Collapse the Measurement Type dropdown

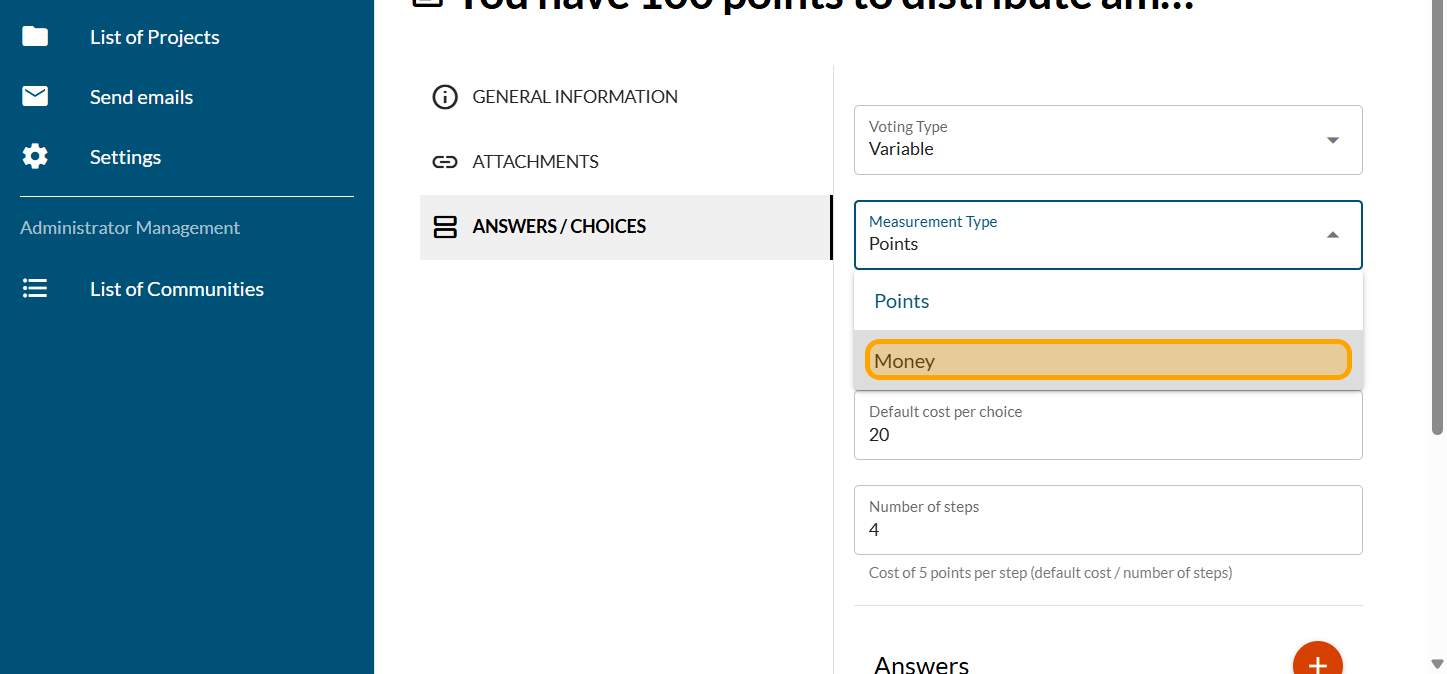tap(1332, 235)
